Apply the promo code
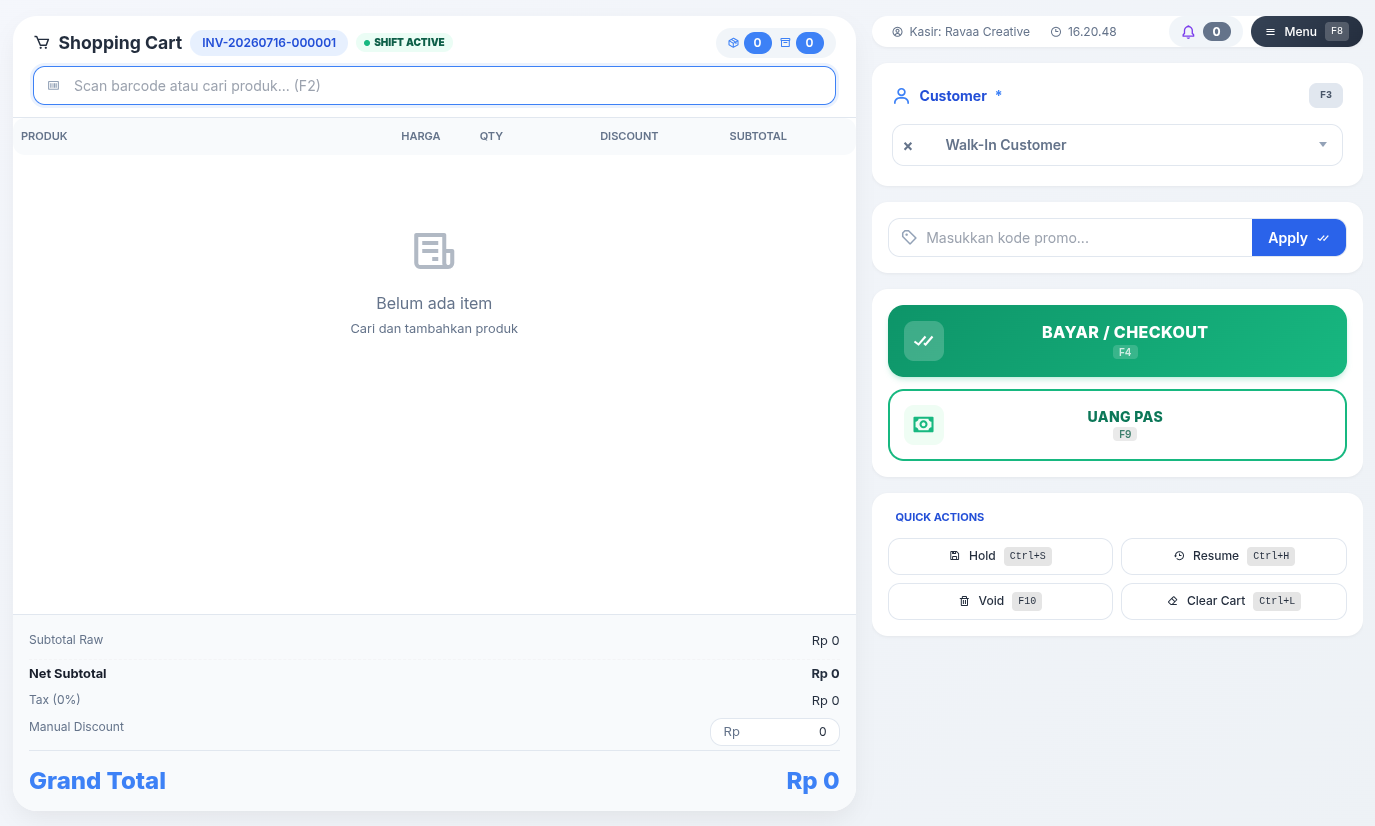 (x=1298, y=238)
